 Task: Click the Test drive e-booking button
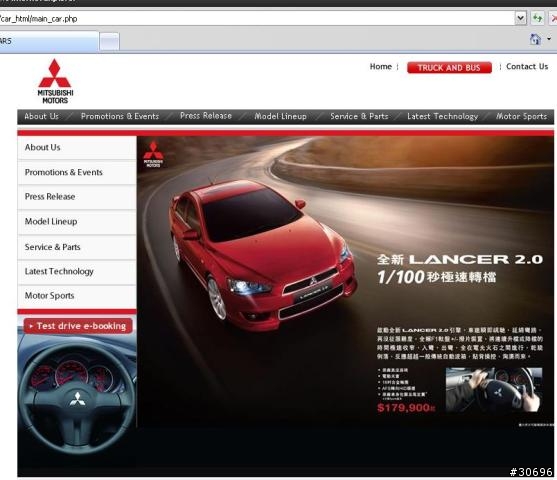click(78, 326)
